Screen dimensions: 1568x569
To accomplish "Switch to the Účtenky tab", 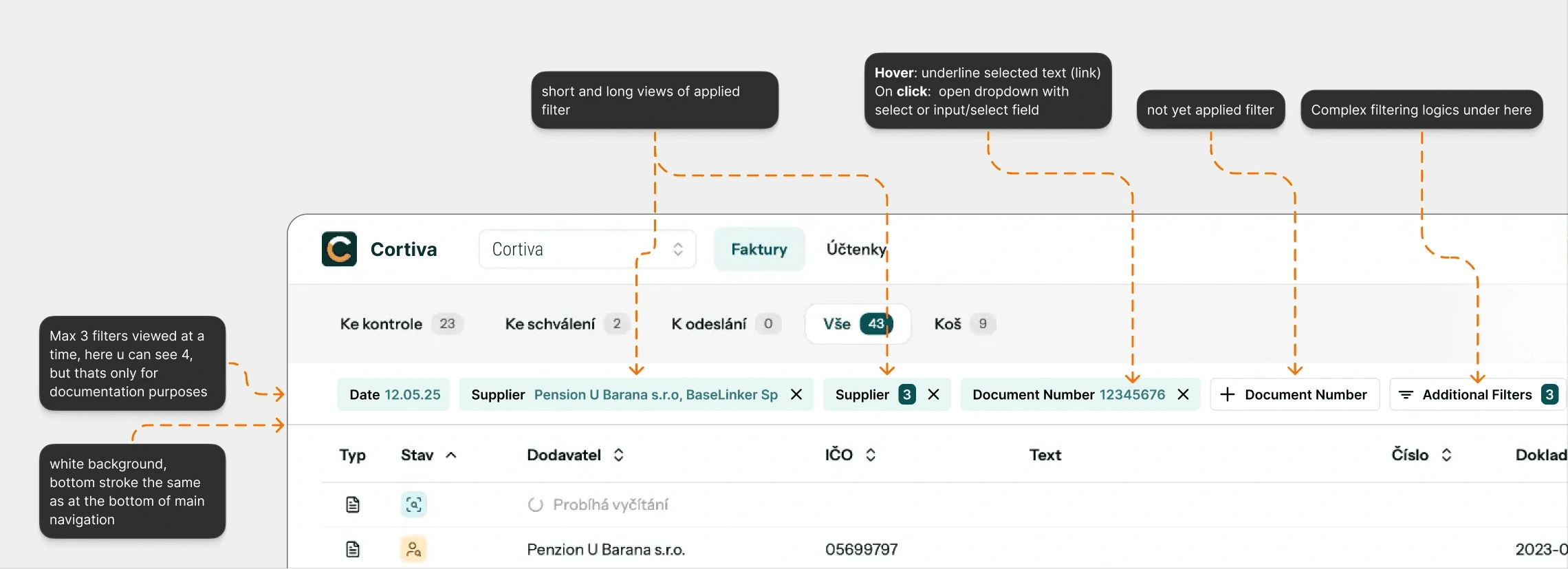I will 856,249.
